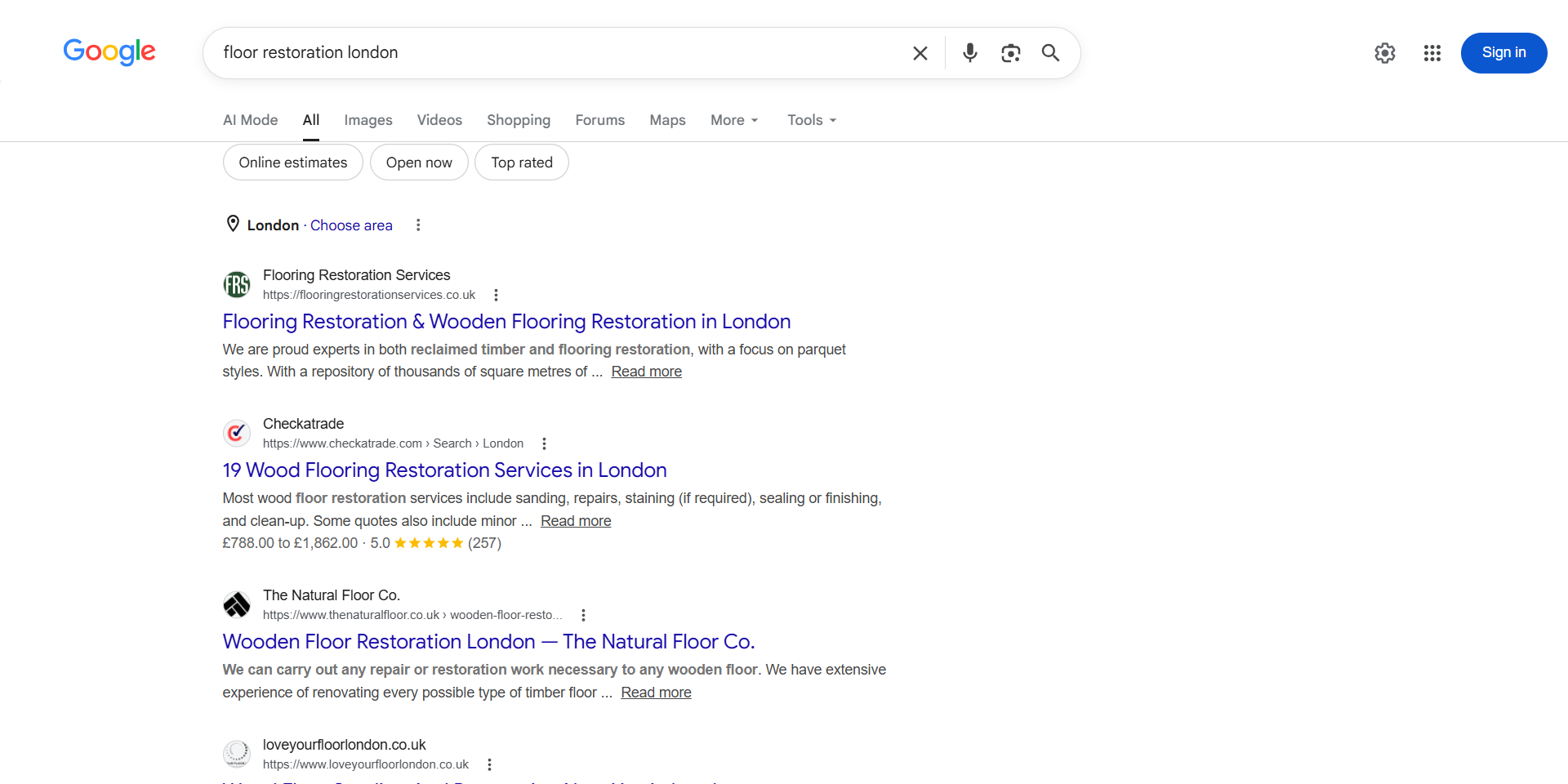Open the Maps tab
The width and height of the screenshot is (1568, 784).
(667, 120)
